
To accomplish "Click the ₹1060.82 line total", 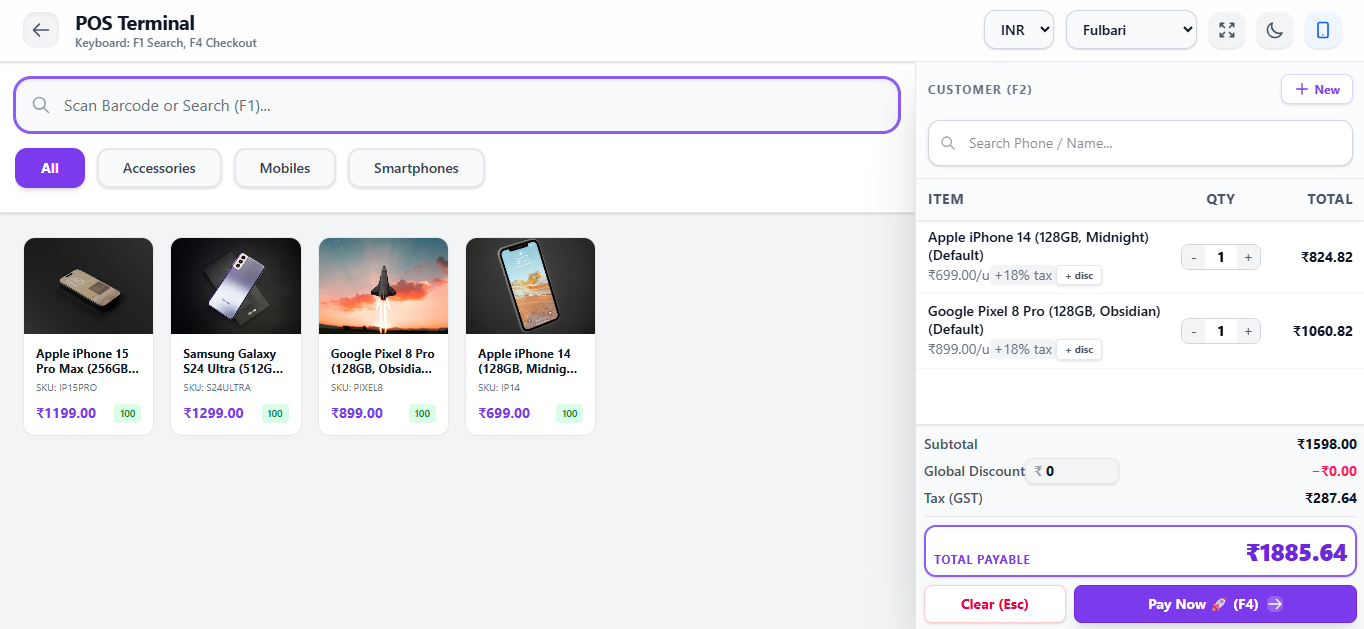I will (x=1322, y=331).
